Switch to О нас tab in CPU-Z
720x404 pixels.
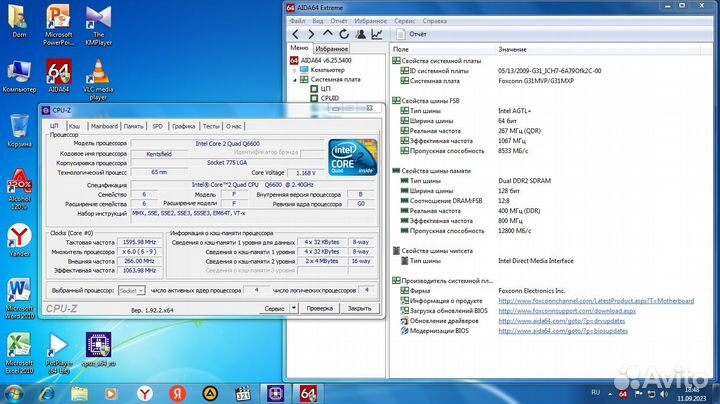tap(233, 126)
